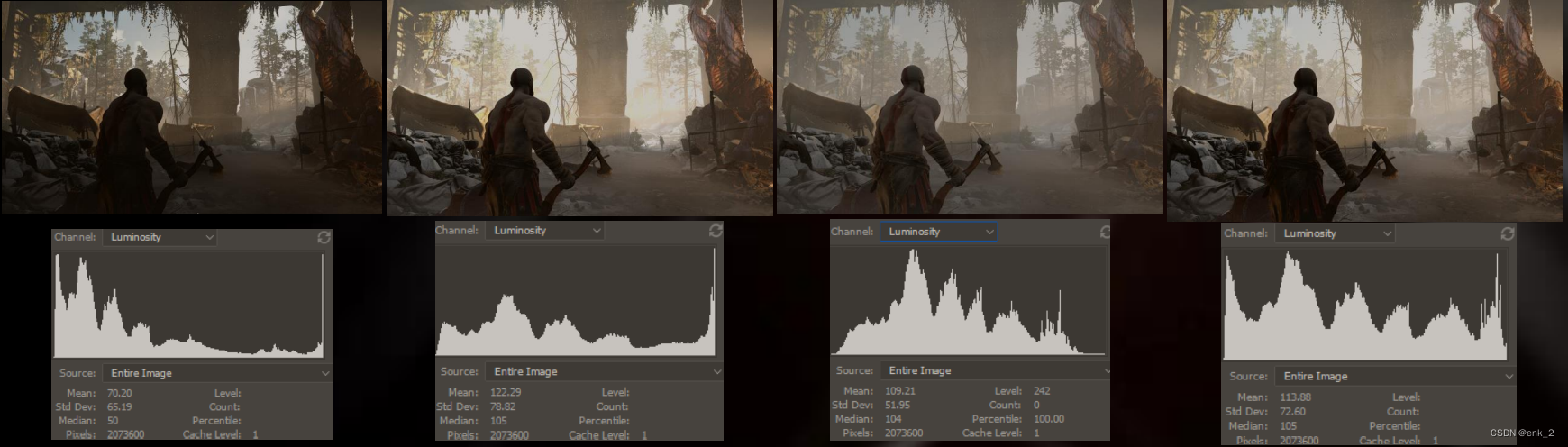The height and width of the screenshot is (447, 1568).
Task: Click the histogram graph with mean 113.88
Action: click(x=1364, y=306)
